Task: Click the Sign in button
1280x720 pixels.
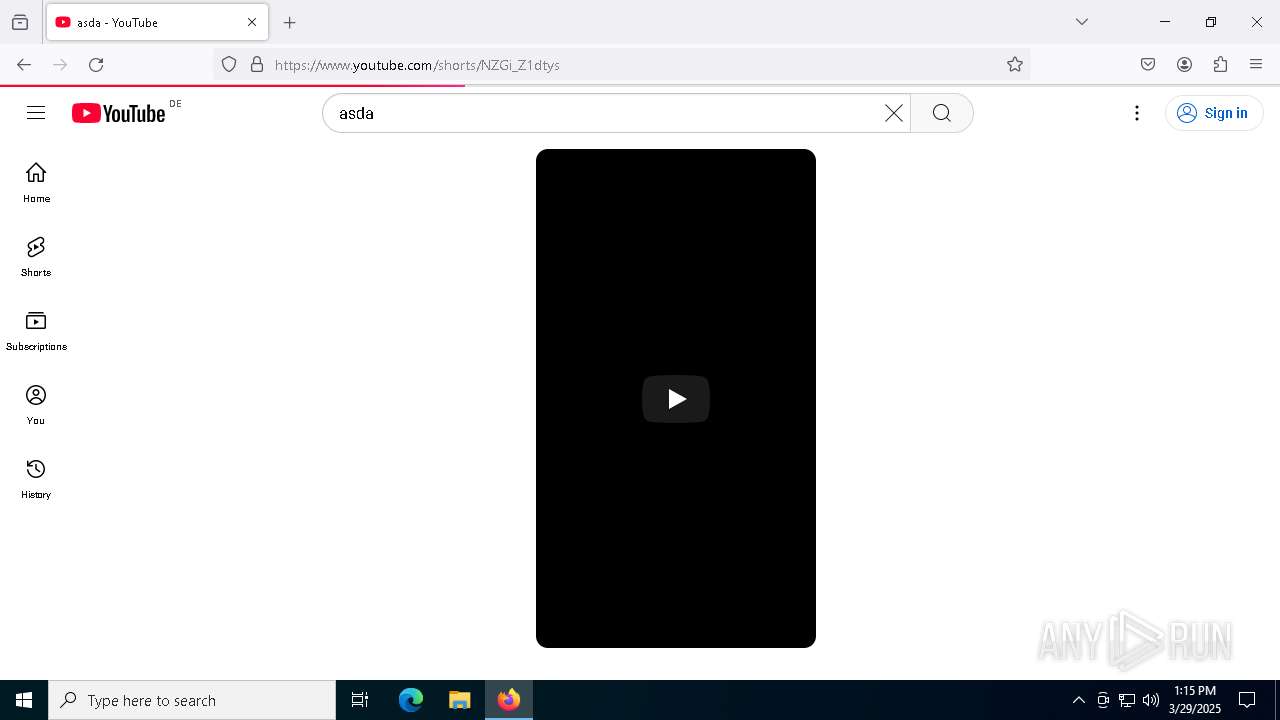Action: pyautogui.click(x=1214, y=113)
